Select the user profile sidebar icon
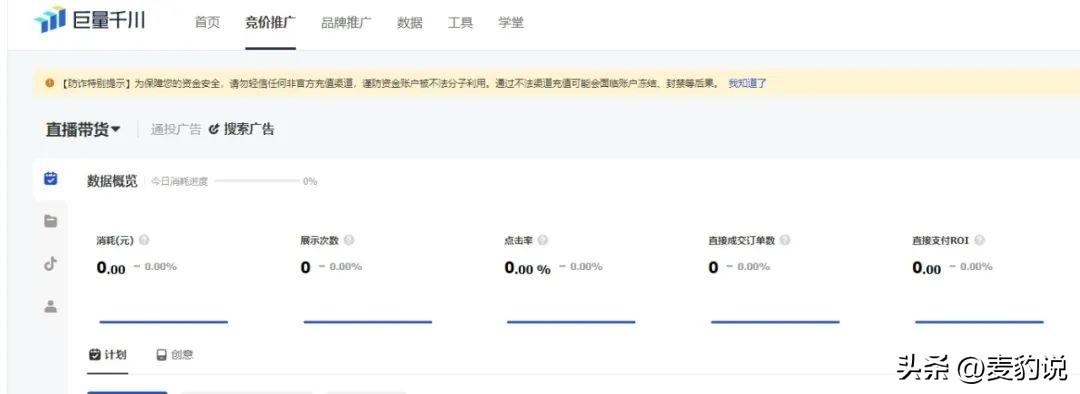Image resolution: width=1080 pixels, height=394 pixels. point(50,307)
